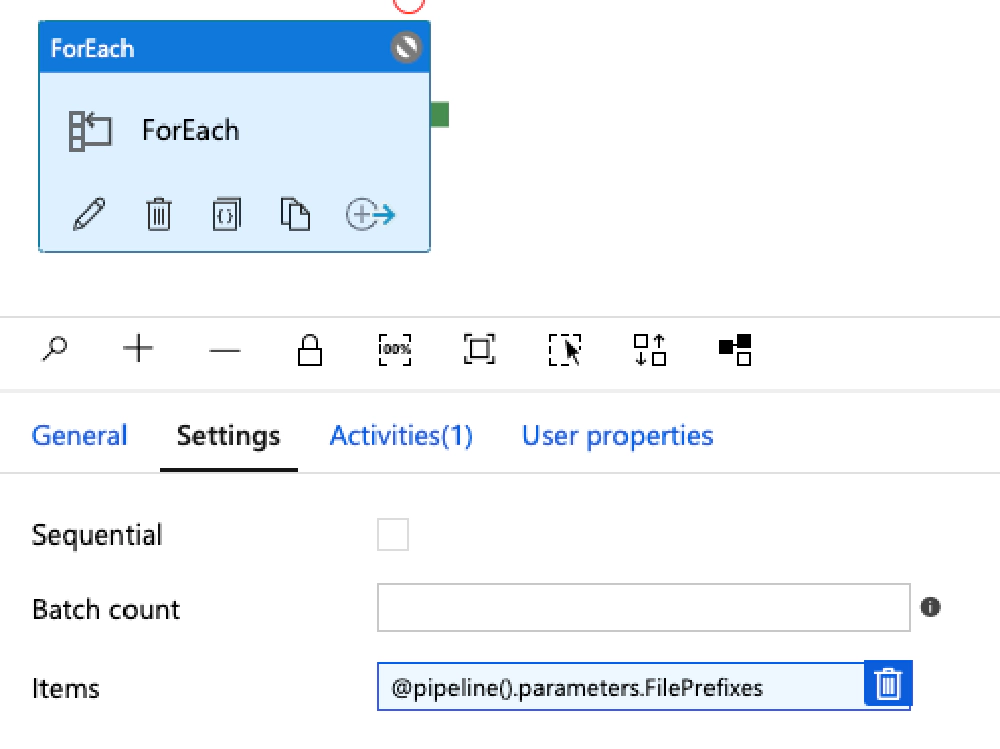1000x749 pixels.
Task: Zoom in on the pipeline canvas
Action: tap(138, 350)
